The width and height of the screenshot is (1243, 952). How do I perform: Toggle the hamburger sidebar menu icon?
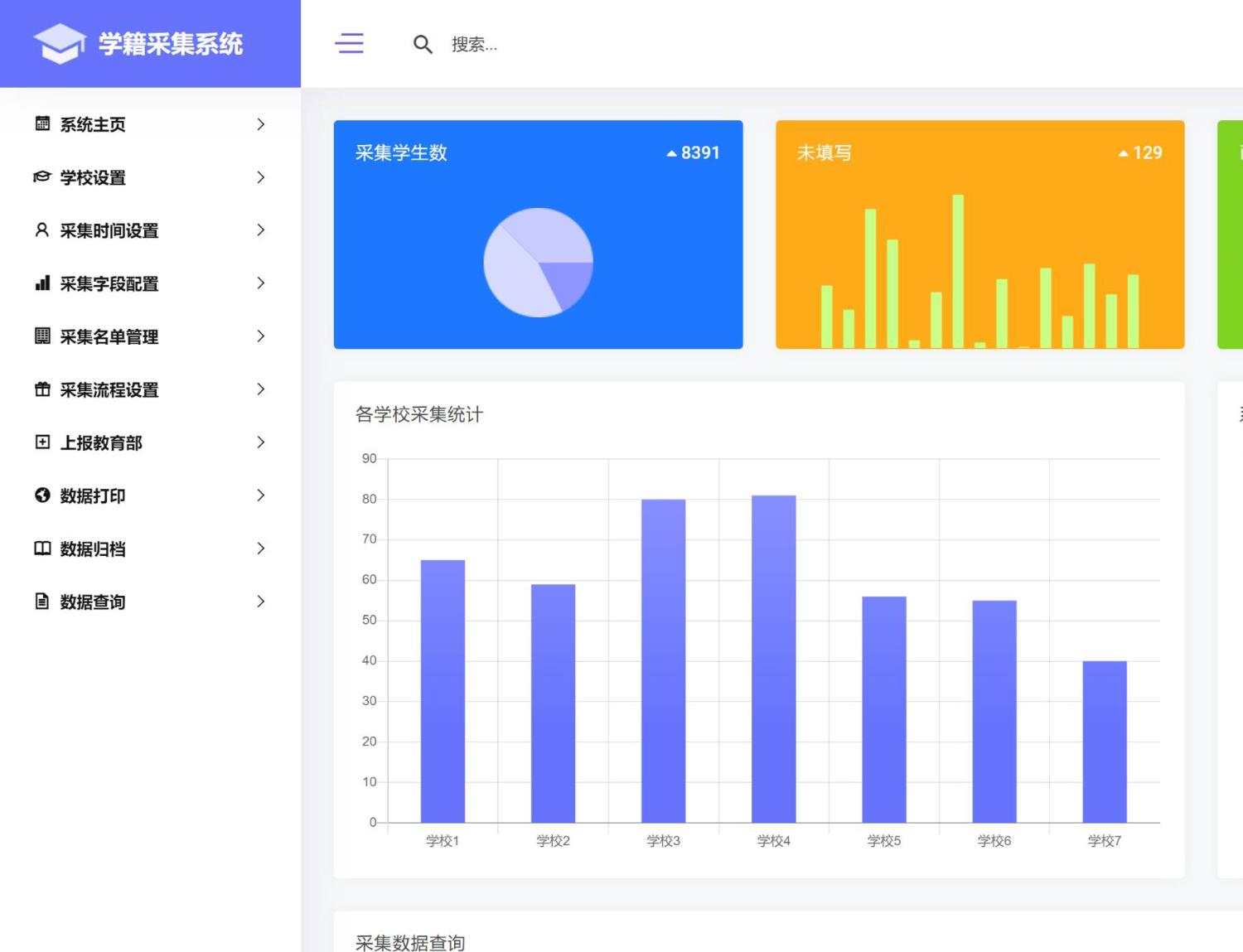click(349, 43)
